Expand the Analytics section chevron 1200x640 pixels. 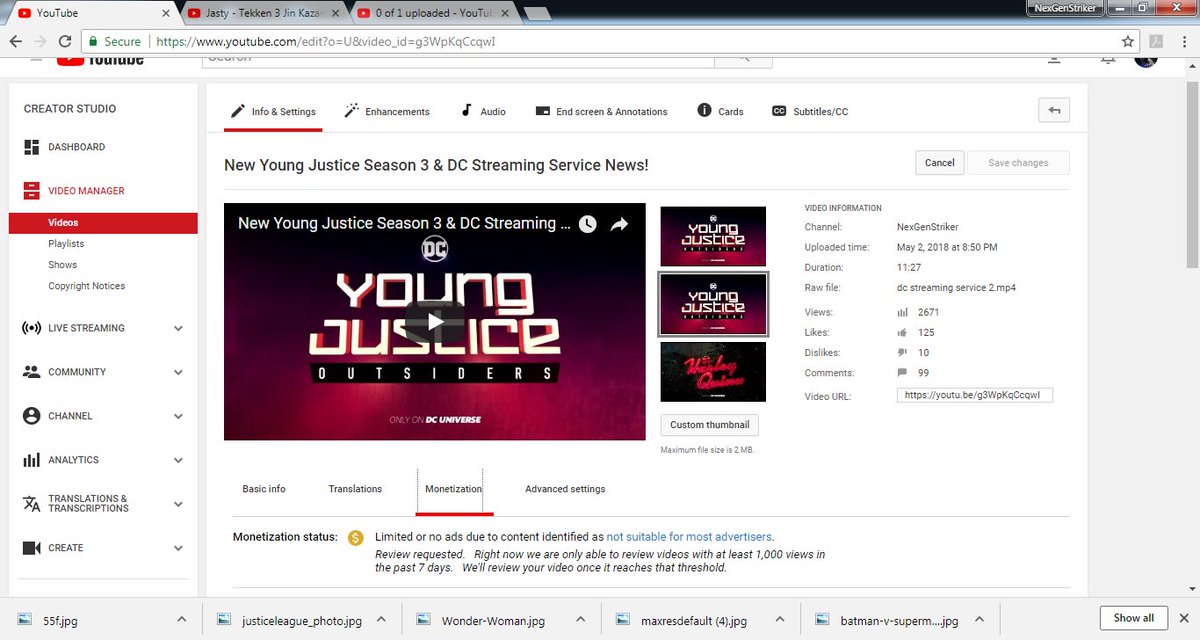(x=178, y=460)
